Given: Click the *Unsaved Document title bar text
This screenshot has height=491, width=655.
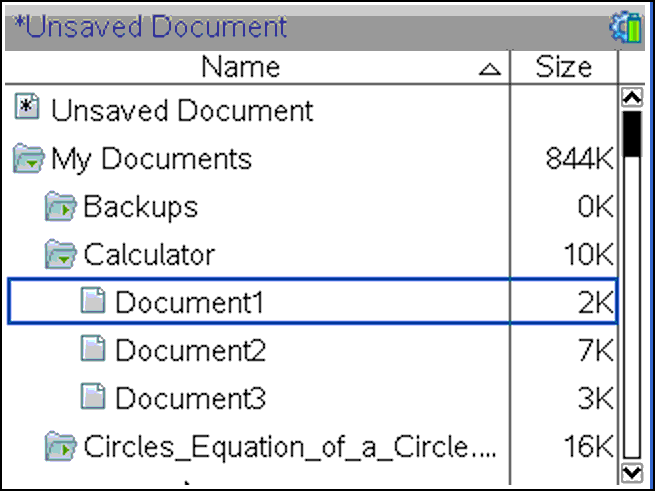Looking at the screenshot, I should (x=150, y=27).
